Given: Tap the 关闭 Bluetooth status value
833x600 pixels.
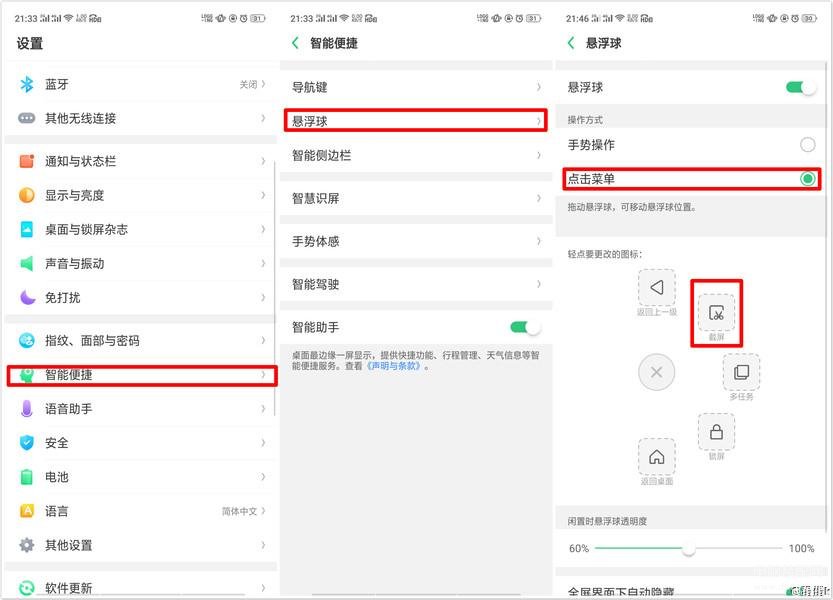Looking at the screenshot, I should point(248,84).
